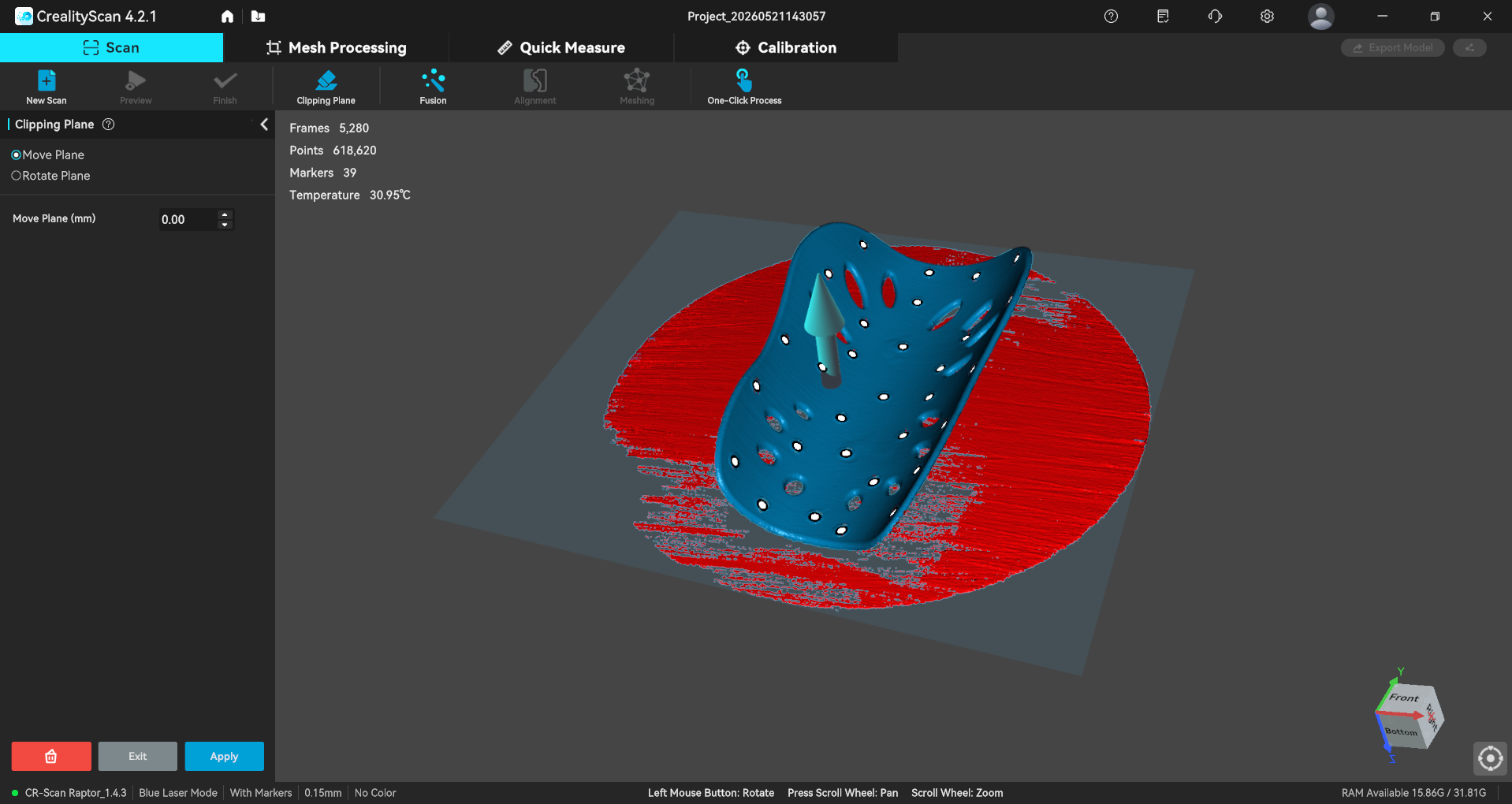Click the Points 618,620 readout
1512x804 pixels.
[x=333, y=151]
